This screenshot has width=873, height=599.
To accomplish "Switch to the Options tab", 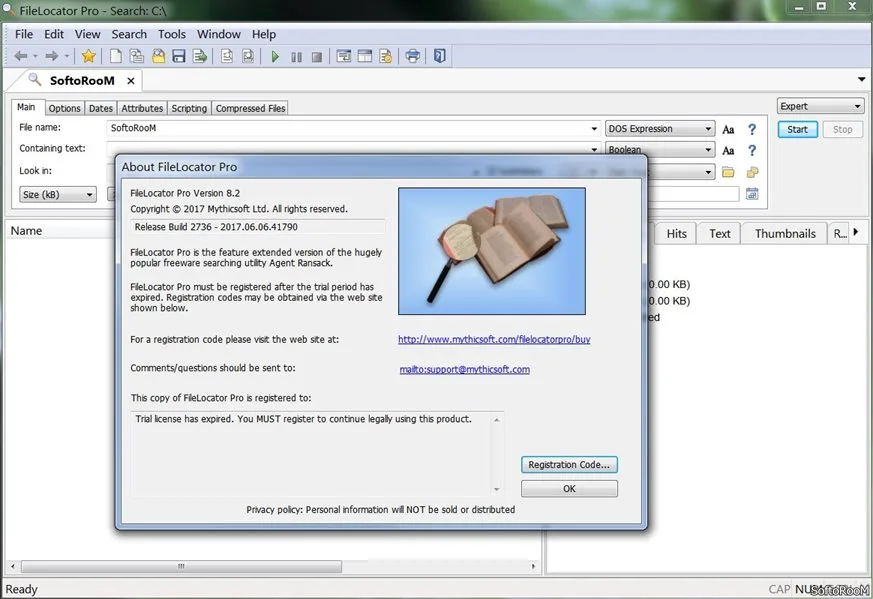I will (x=65, y=109).
